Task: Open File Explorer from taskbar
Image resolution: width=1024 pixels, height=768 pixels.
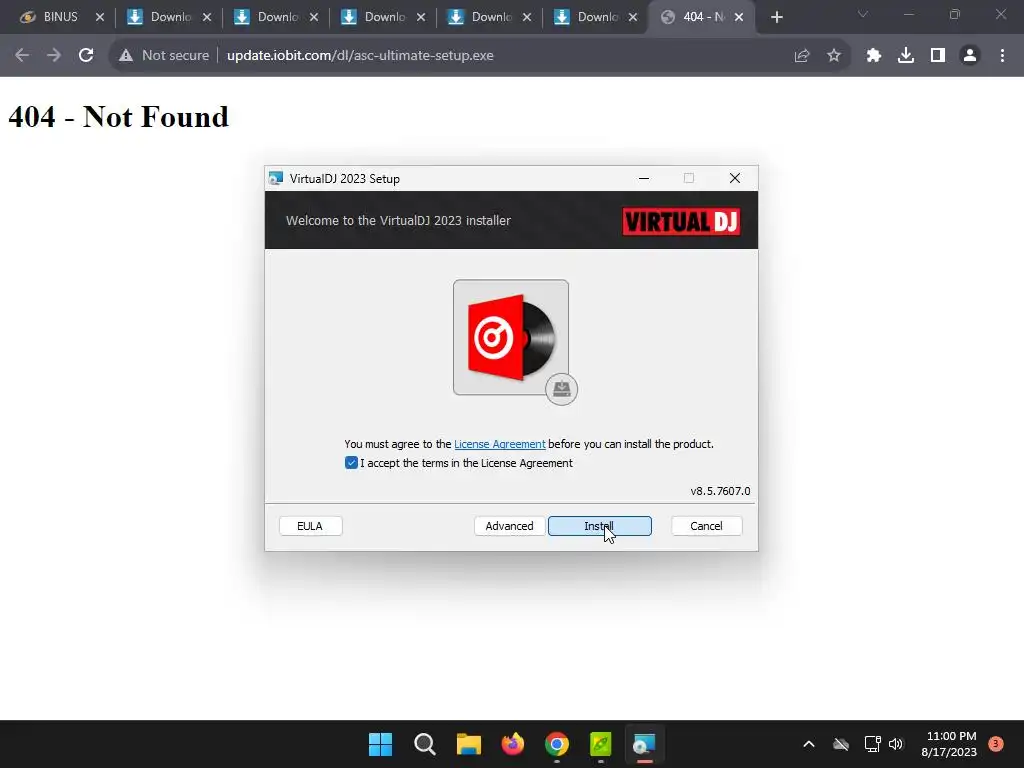Action: [x=468, y=744]
